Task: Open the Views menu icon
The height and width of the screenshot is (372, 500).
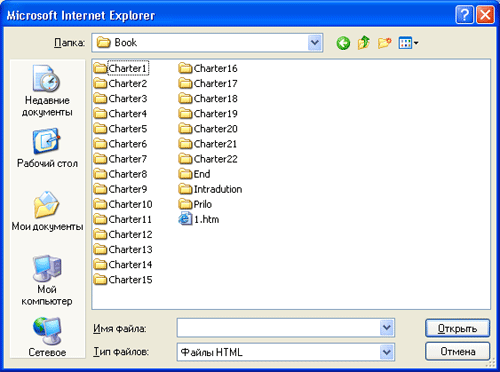Action: tap(408, 43)
